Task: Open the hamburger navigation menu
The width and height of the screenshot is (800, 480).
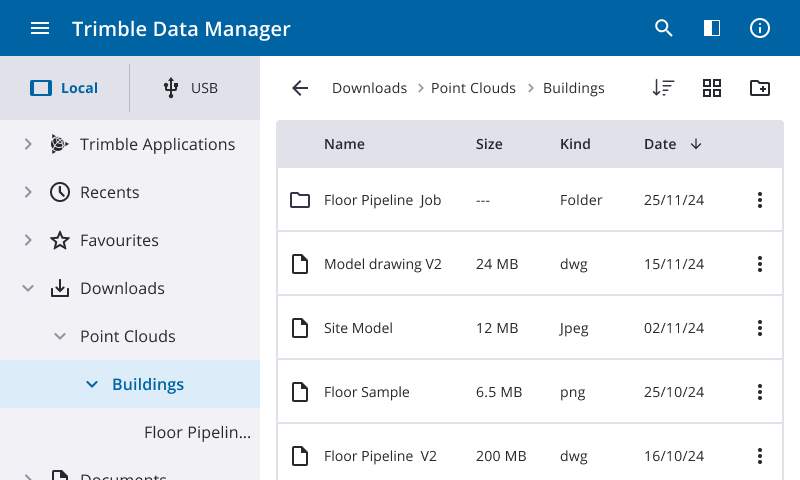Action: point(40,28)
